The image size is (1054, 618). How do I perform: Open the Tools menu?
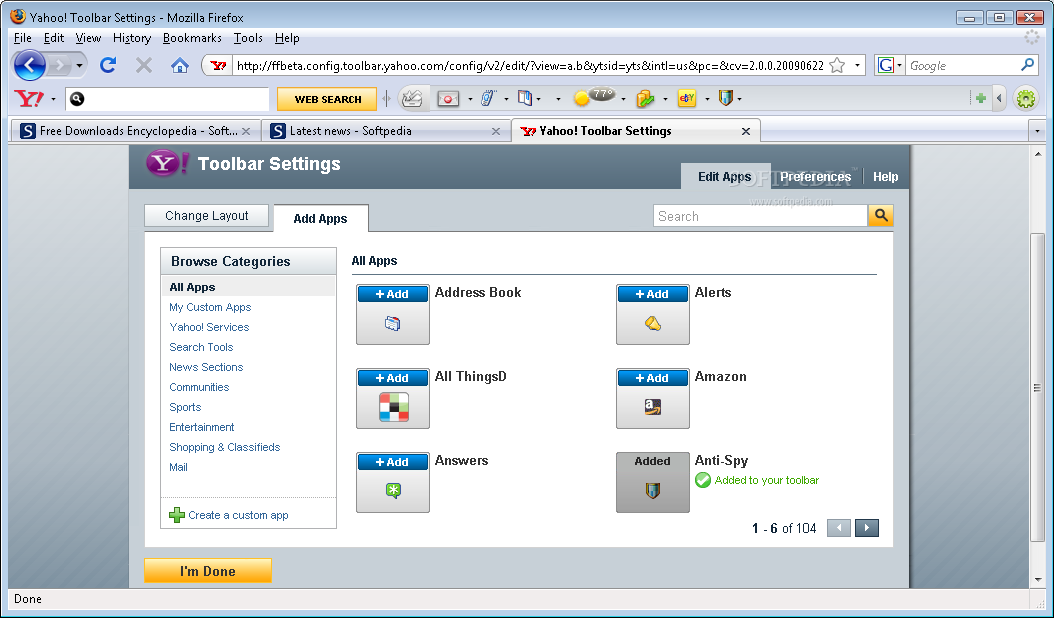click(x=248, y=38)
